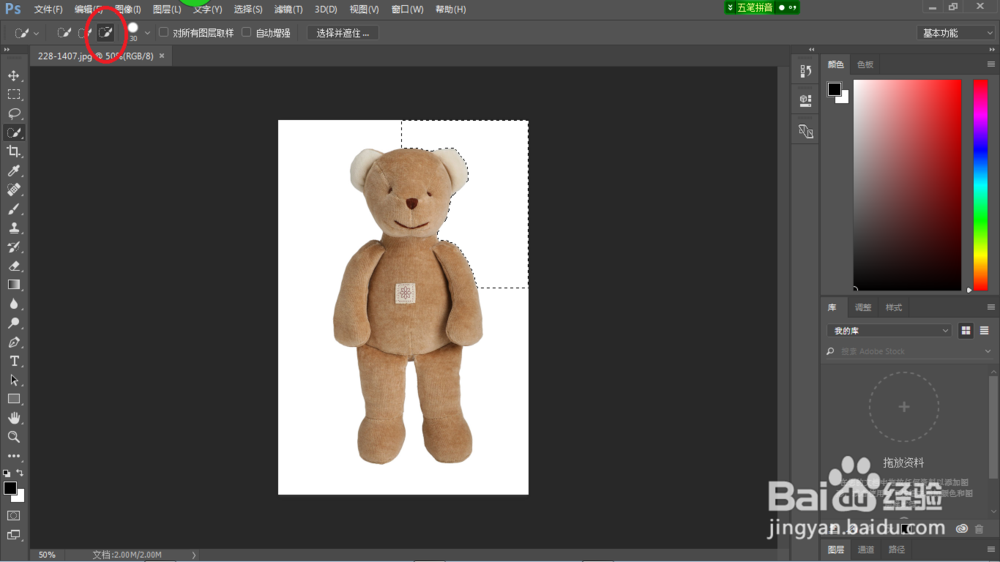The image size is (1000, 562).
Task: Open the 我的库 library dropdown
Action: pos(889,330)
